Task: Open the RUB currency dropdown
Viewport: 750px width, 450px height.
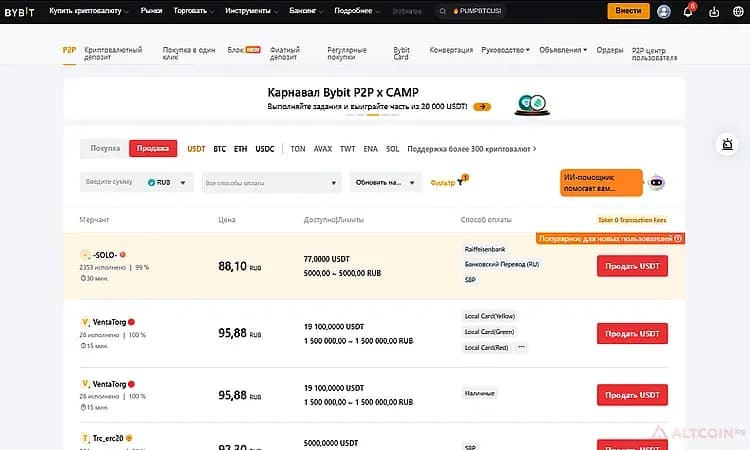Action: [167, 182]
